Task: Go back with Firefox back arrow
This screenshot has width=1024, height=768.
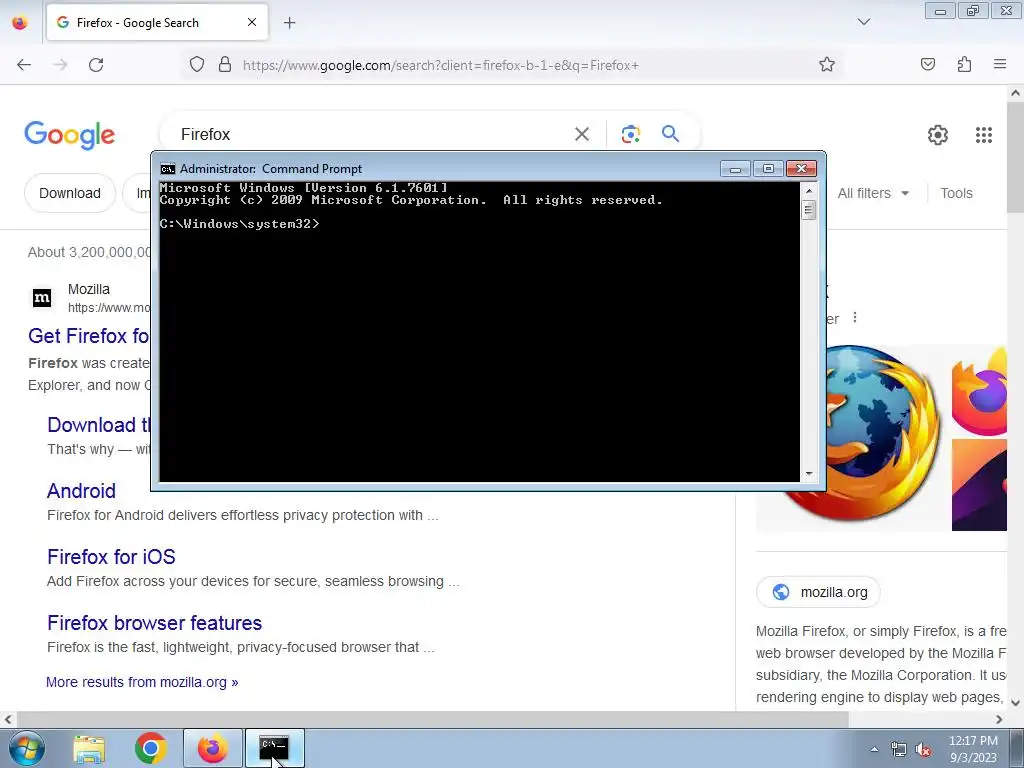Action: (x=24, y=65)
